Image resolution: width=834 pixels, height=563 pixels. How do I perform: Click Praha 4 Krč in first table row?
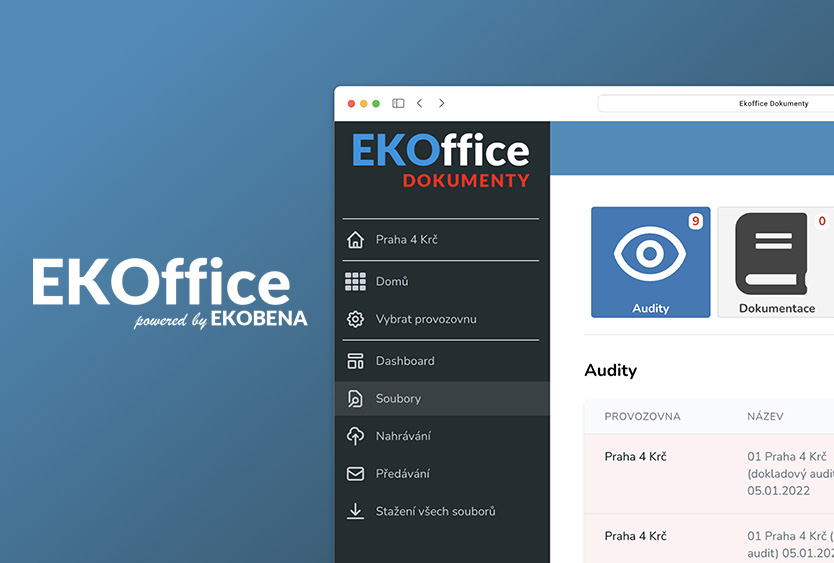click(x=636, y=457)
